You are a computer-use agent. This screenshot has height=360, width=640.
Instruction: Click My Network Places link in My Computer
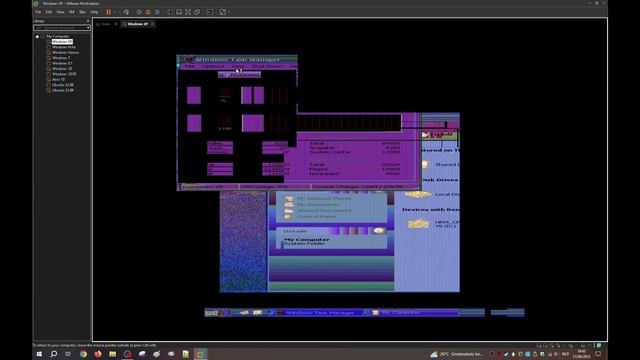pyautogui.click(x=324, y=198)
